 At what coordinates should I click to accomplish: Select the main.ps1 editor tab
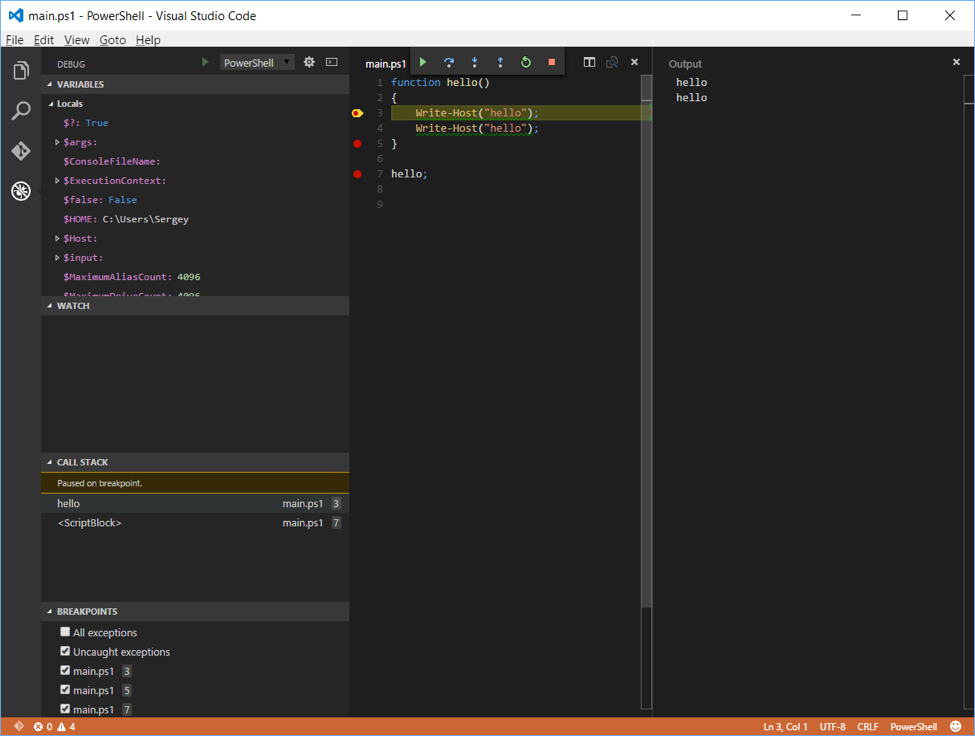385,62
